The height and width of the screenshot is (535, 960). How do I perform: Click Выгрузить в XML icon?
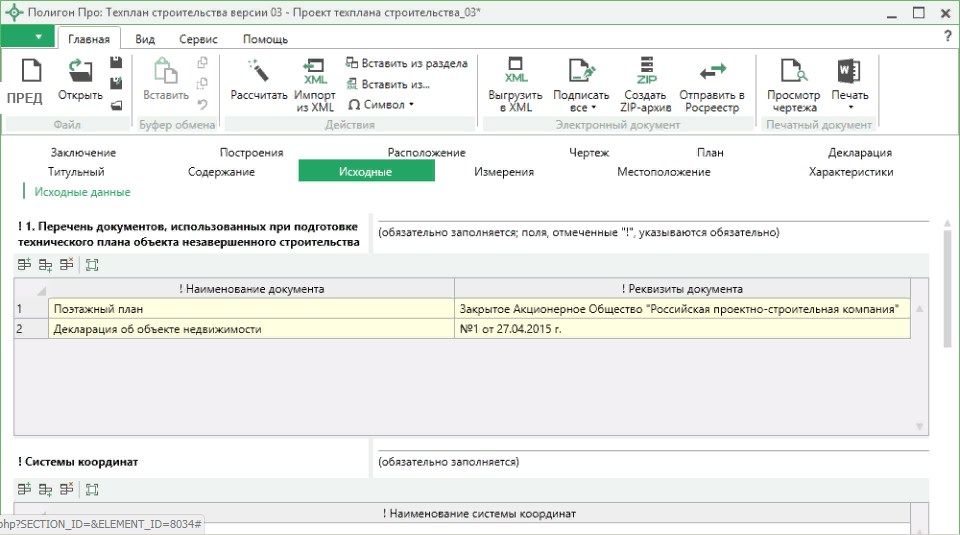[515, 72]
